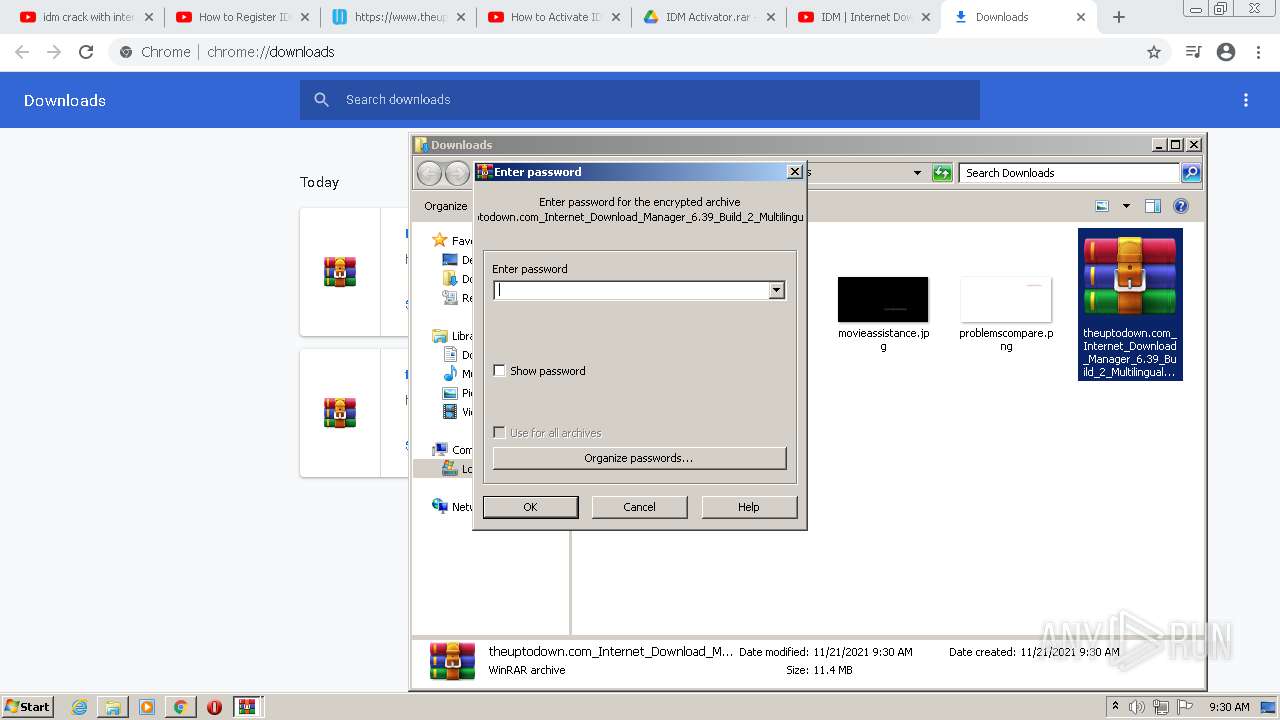Open Explorer help question mark icon
1280x720 pixels.
pyautogui.click(x=1181, y=206)
